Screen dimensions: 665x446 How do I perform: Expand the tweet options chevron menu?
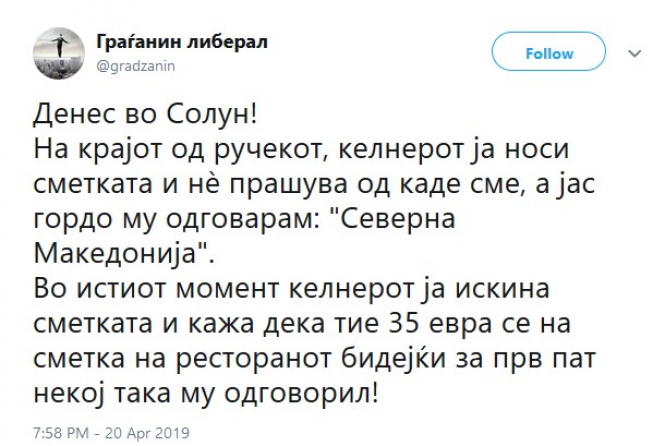coord(634,53)
